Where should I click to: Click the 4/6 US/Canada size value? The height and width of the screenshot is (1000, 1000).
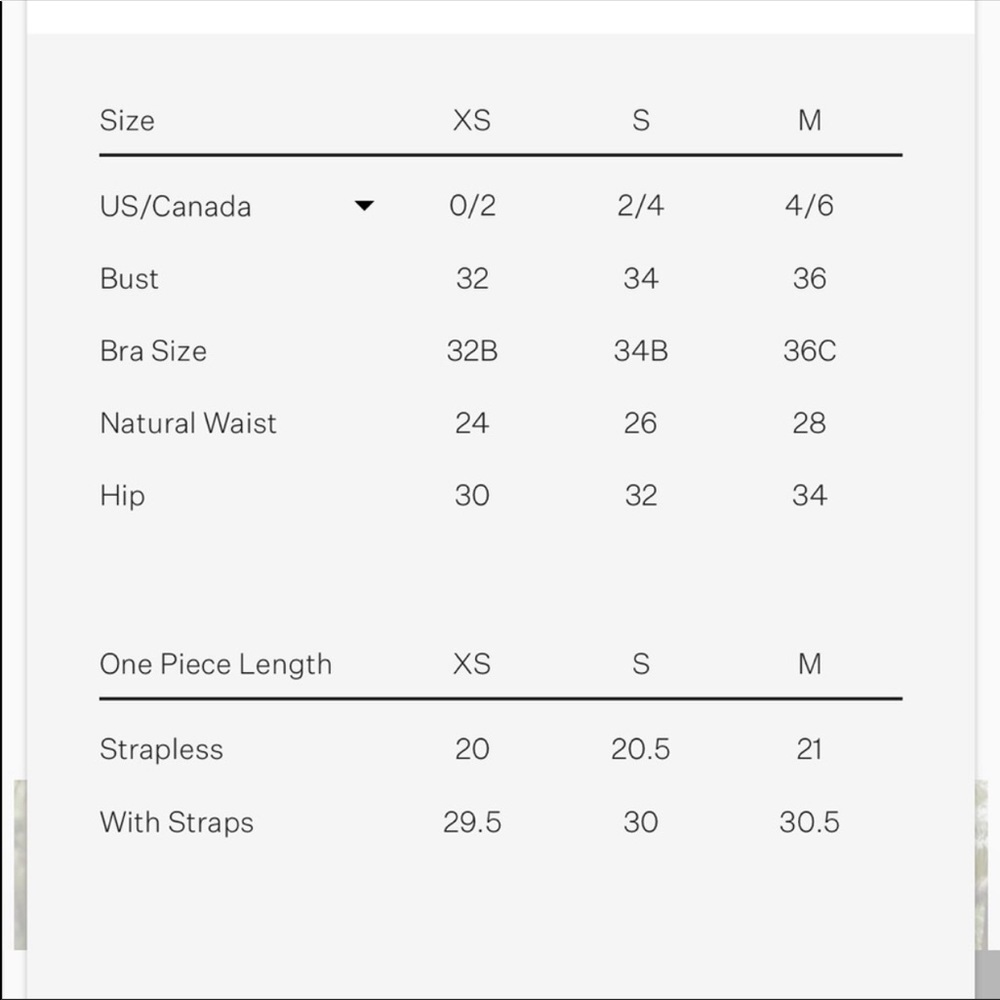(809, 205)
